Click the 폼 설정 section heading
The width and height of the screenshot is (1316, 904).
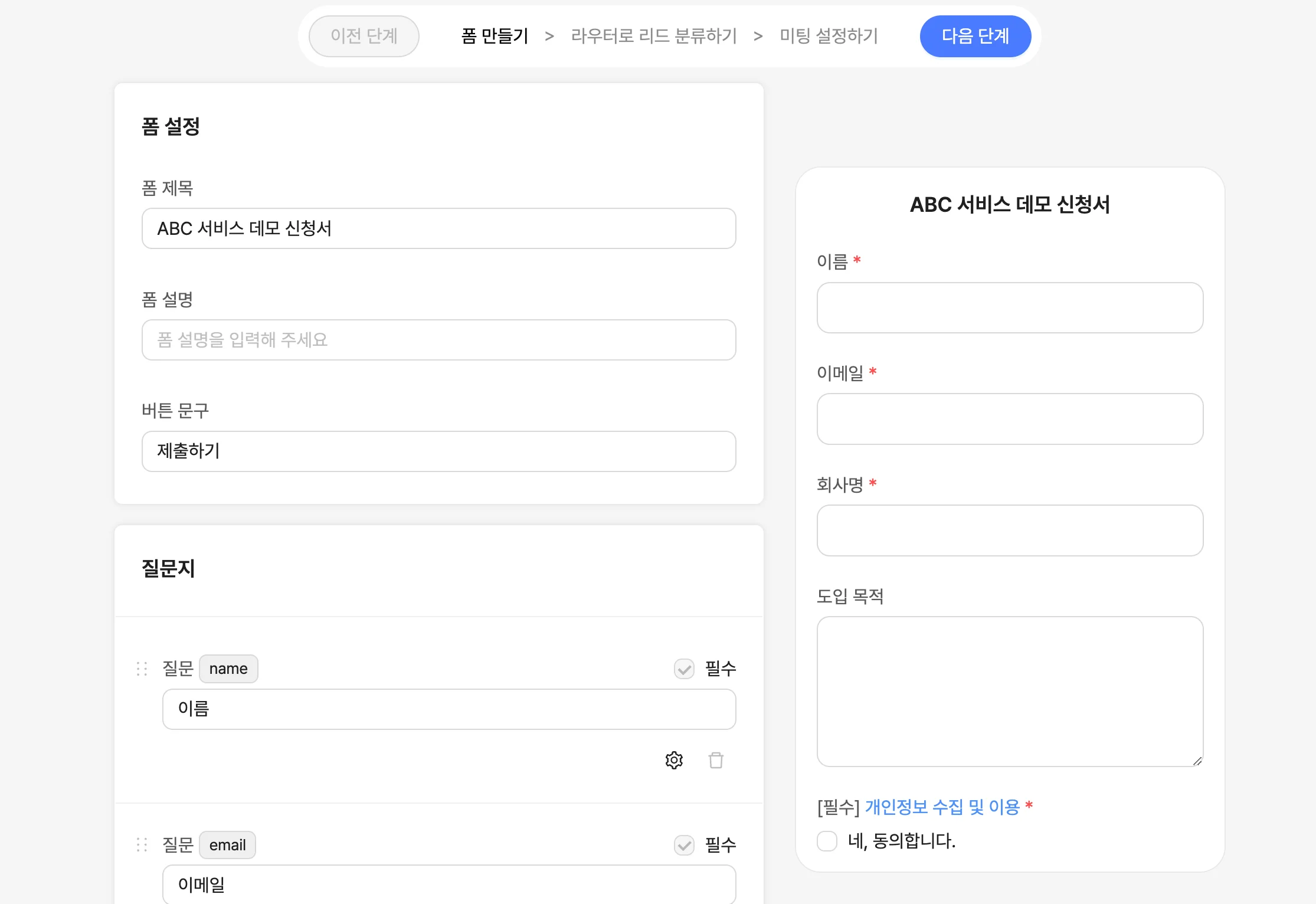coord(171,126)
